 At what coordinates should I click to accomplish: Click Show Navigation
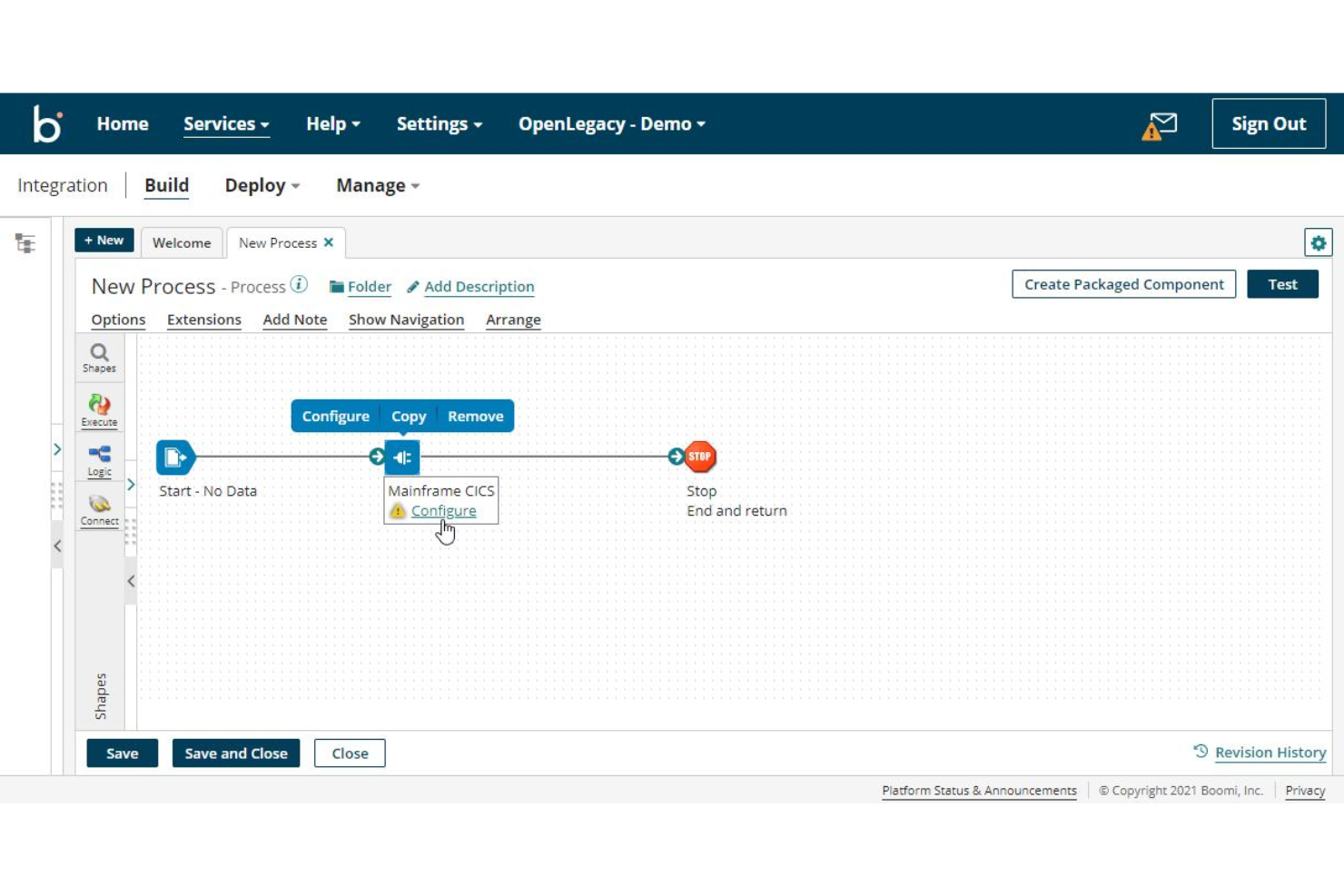[x=406, y=320]
